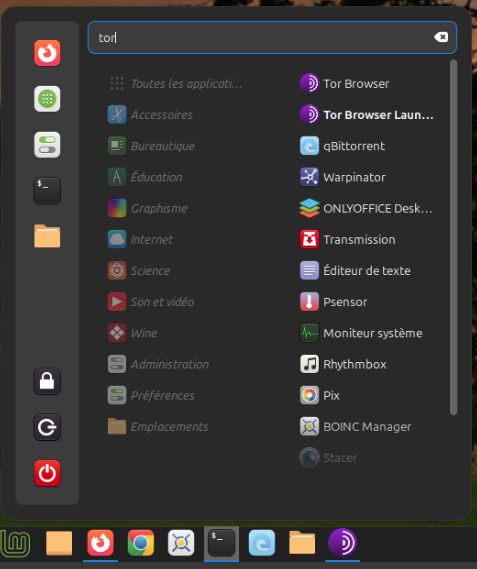This screenshot has height=569, width=477.
Task: Open the Préférences category
Action: (x=151, y=396)
